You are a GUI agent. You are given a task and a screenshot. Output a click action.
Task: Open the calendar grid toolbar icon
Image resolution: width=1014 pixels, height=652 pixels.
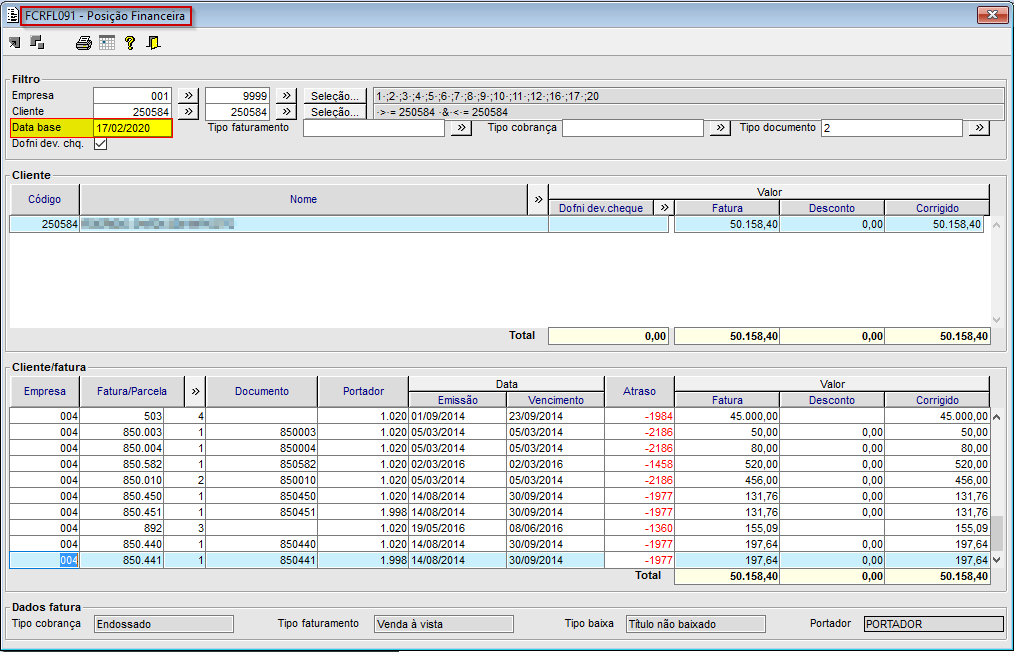[107, 43]
